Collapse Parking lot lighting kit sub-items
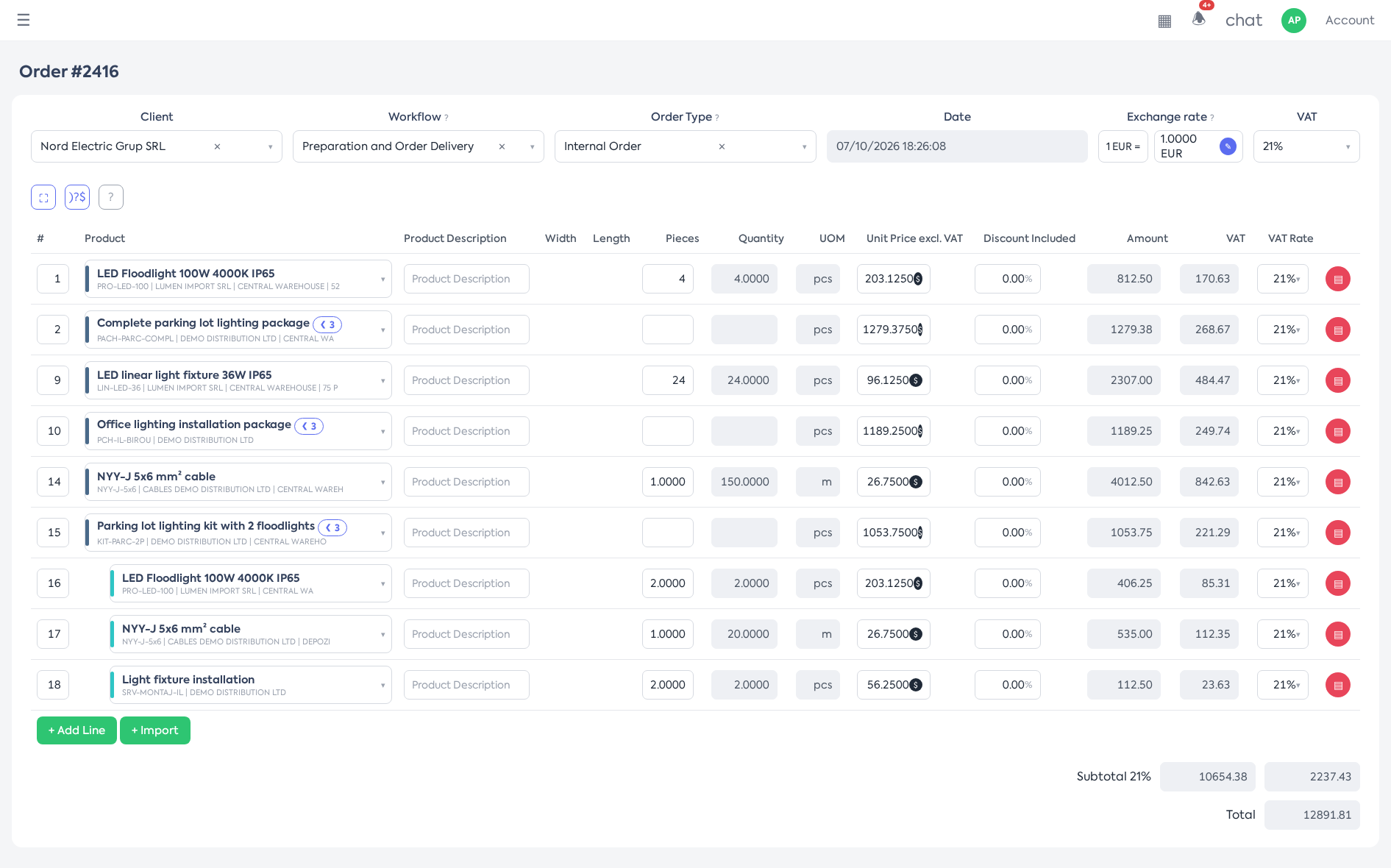The image size is (1391, 868). (x=332, y=527)
